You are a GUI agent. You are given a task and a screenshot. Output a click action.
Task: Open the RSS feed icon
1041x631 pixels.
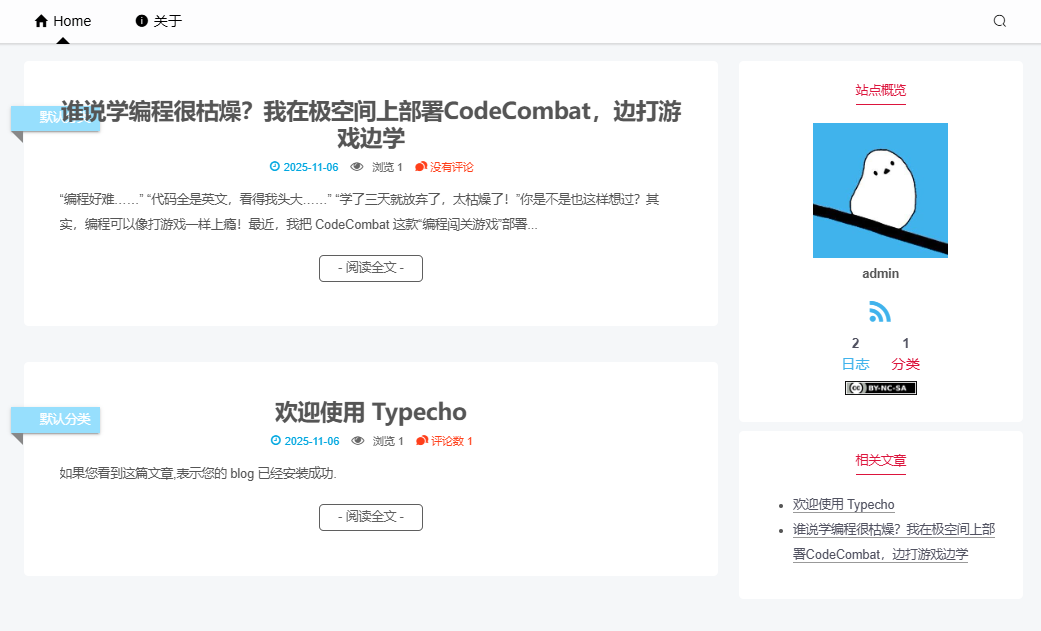[x=880, y=312]
